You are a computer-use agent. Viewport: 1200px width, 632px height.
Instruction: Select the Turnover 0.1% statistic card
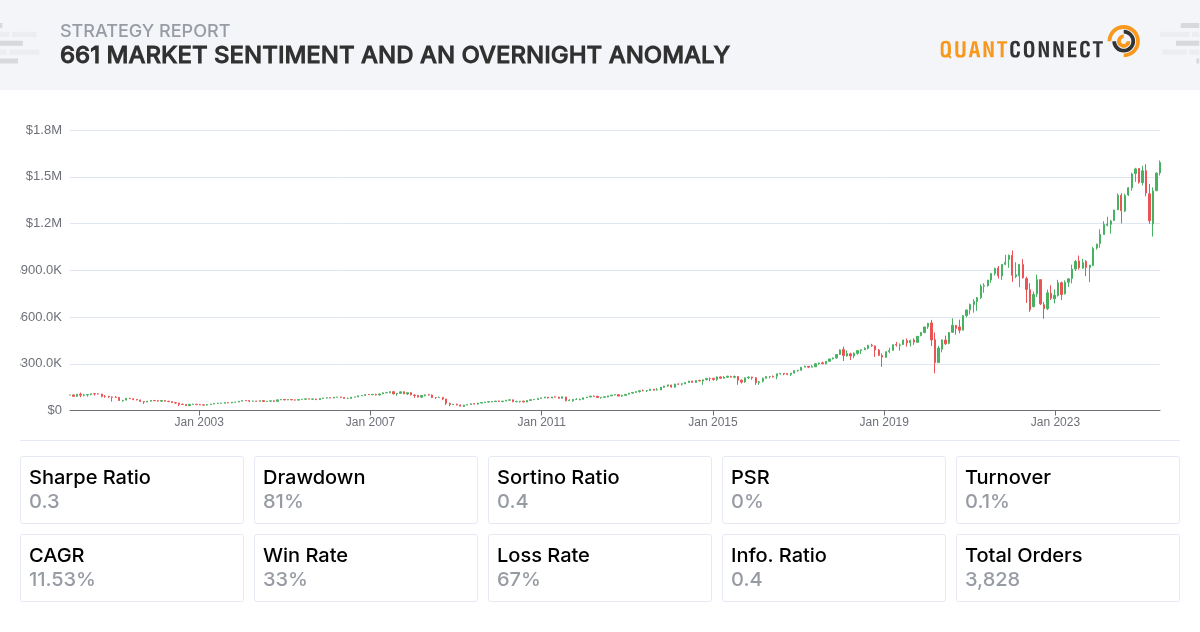point(1068,490)
